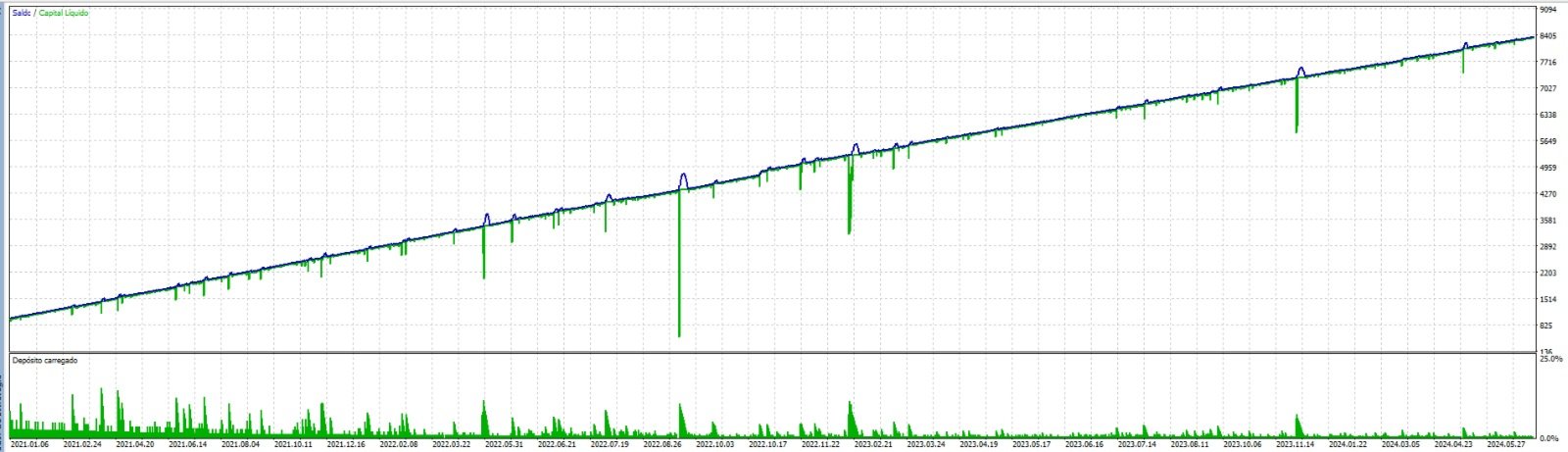Click the 2021.01.06 date label
Viewport: 1568px width, 452px height.
[x=29, y=444]
